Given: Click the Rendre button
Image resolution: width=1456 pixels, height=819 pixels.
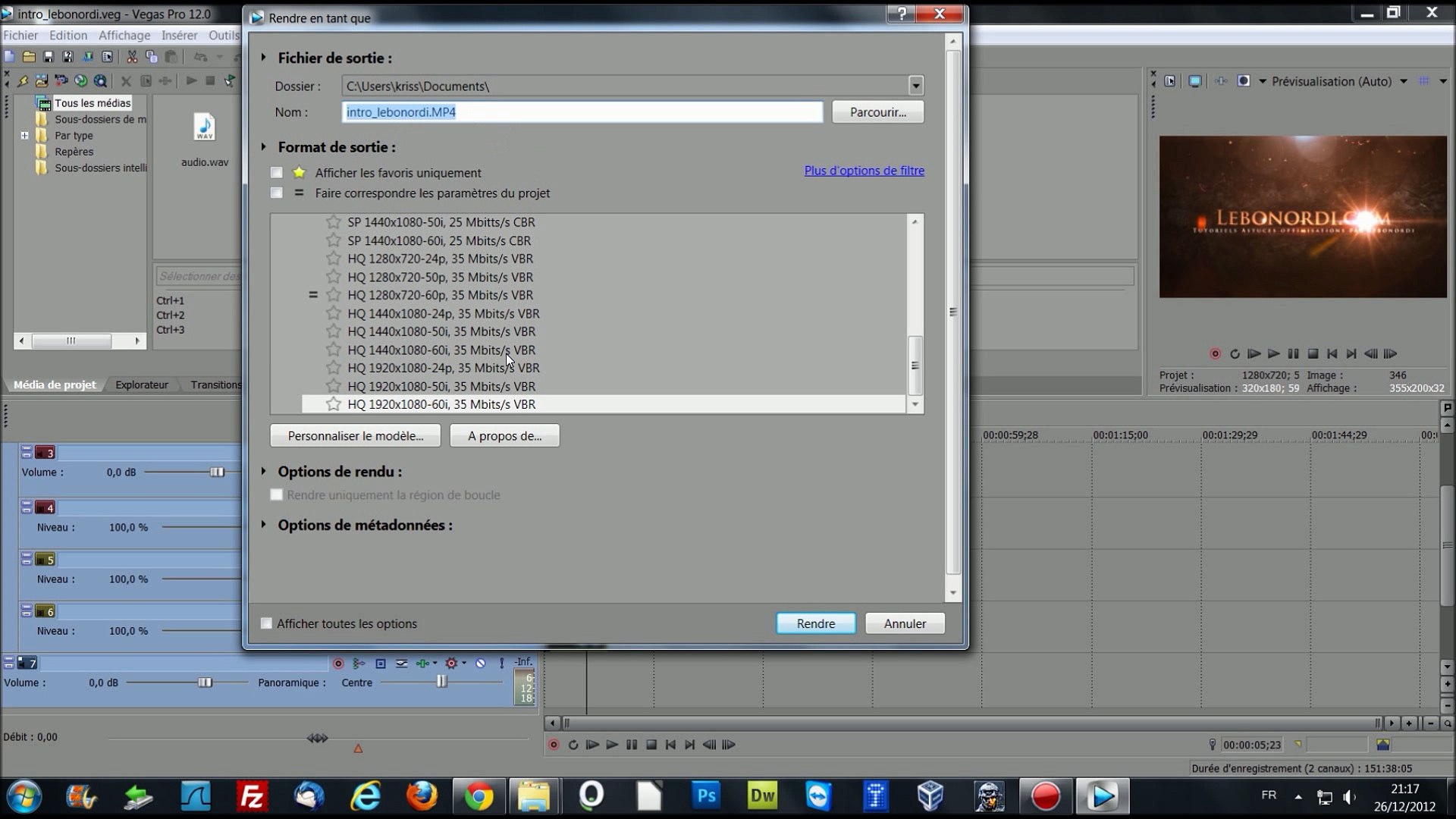Looking at the screenshot, I should tap(815, 623).
